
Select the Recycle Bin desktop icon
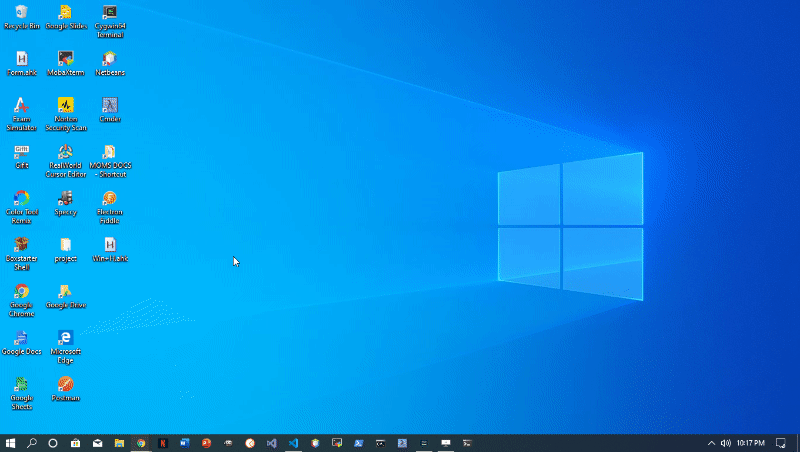(x=21, y=17)
